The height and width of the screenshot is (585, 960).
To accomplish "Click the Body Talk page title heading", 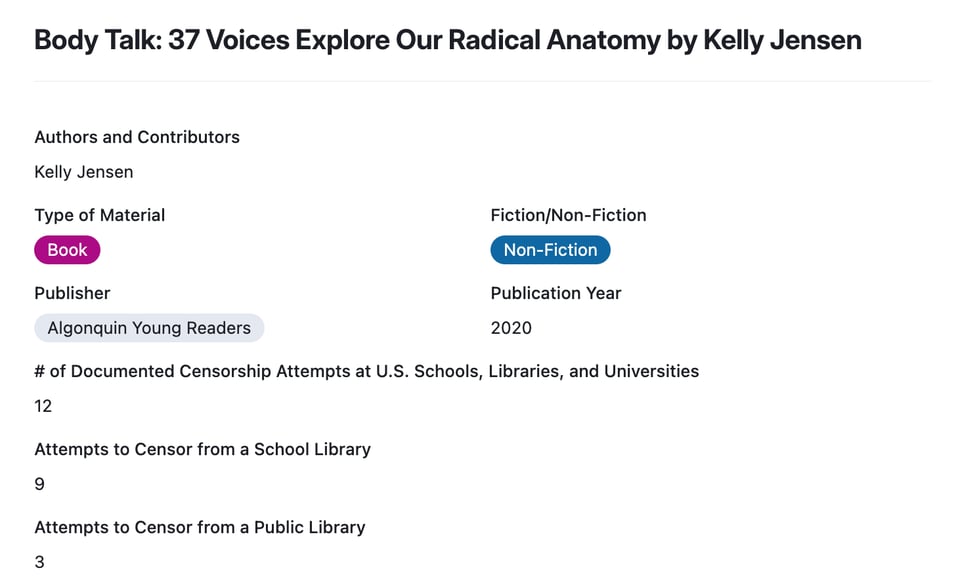I will [x=447, y=40].
